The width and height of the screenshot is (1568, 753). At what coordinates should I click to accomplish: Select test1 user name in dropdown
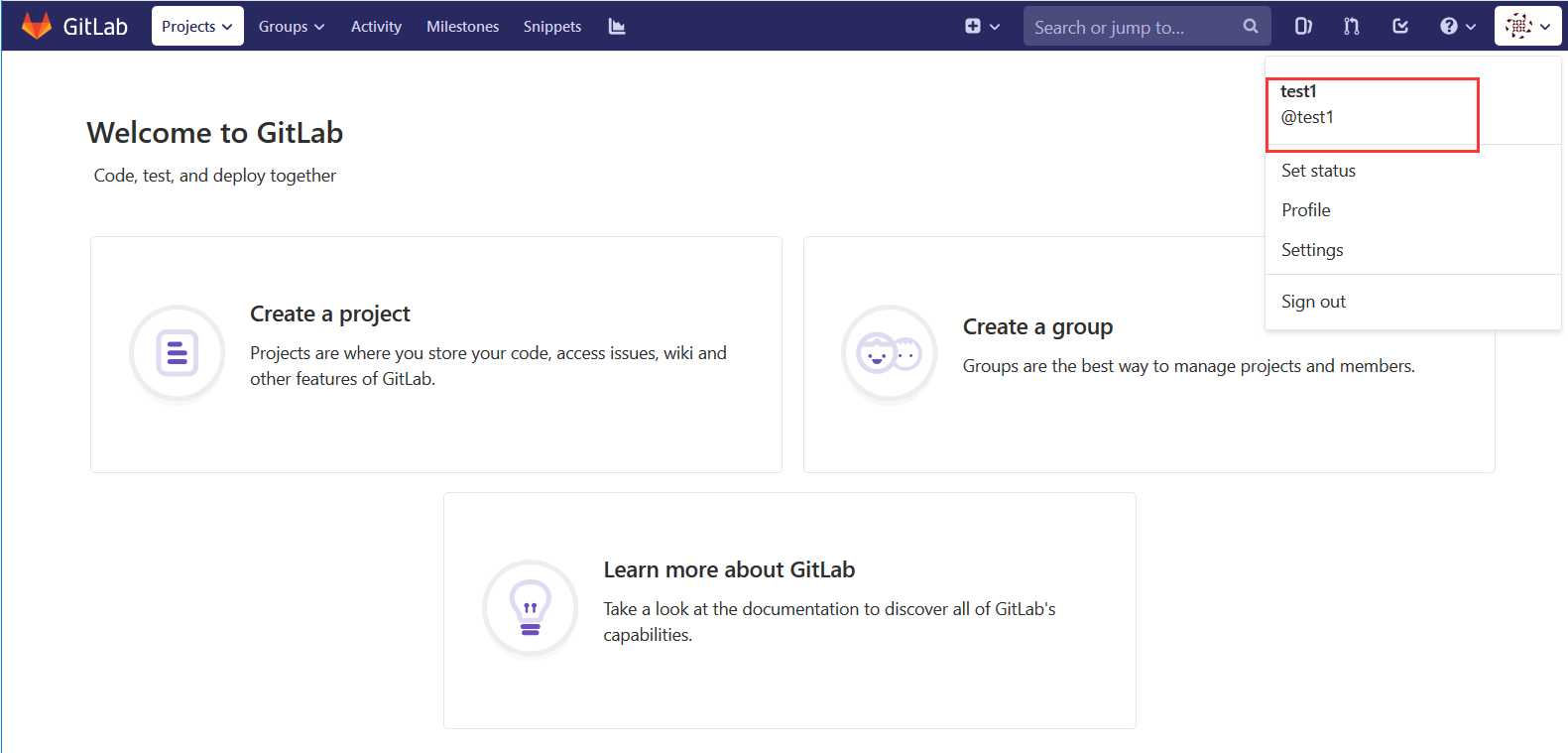click(x=1298, y=91)
